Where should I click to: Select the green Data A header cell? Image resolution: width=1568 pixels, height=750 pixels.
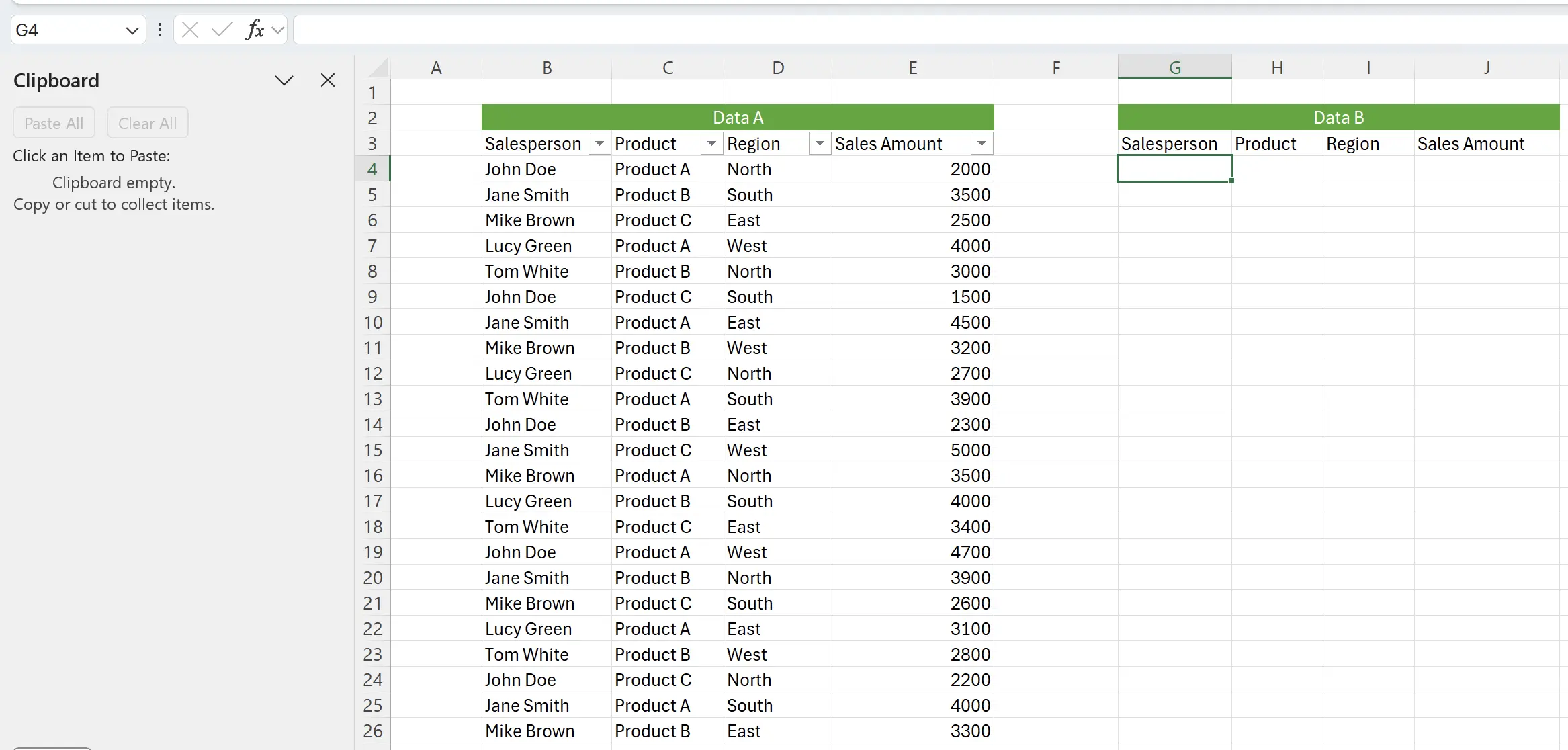click(737, 118)
